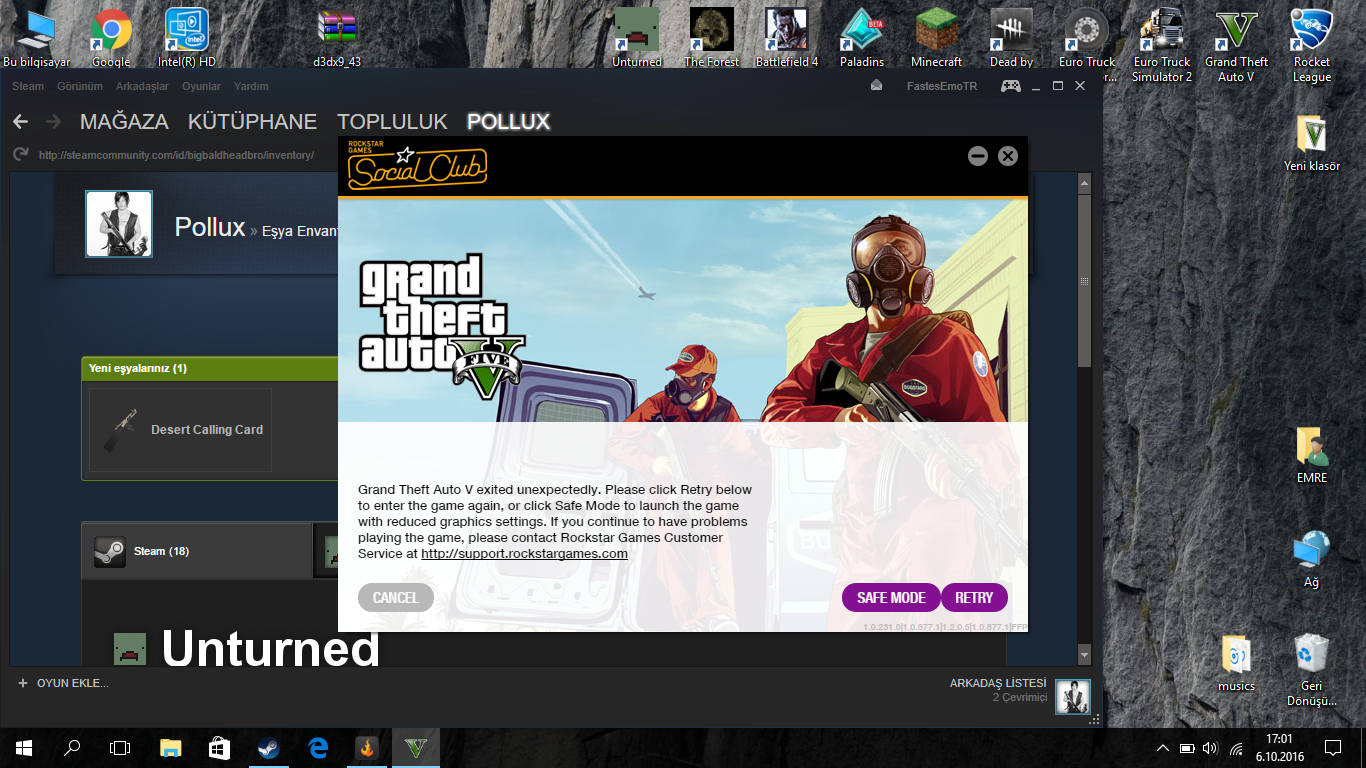Click CANCEL button in Social Club
The width and height of the screenshot is (1366, 768).
[x=396, y=598]
